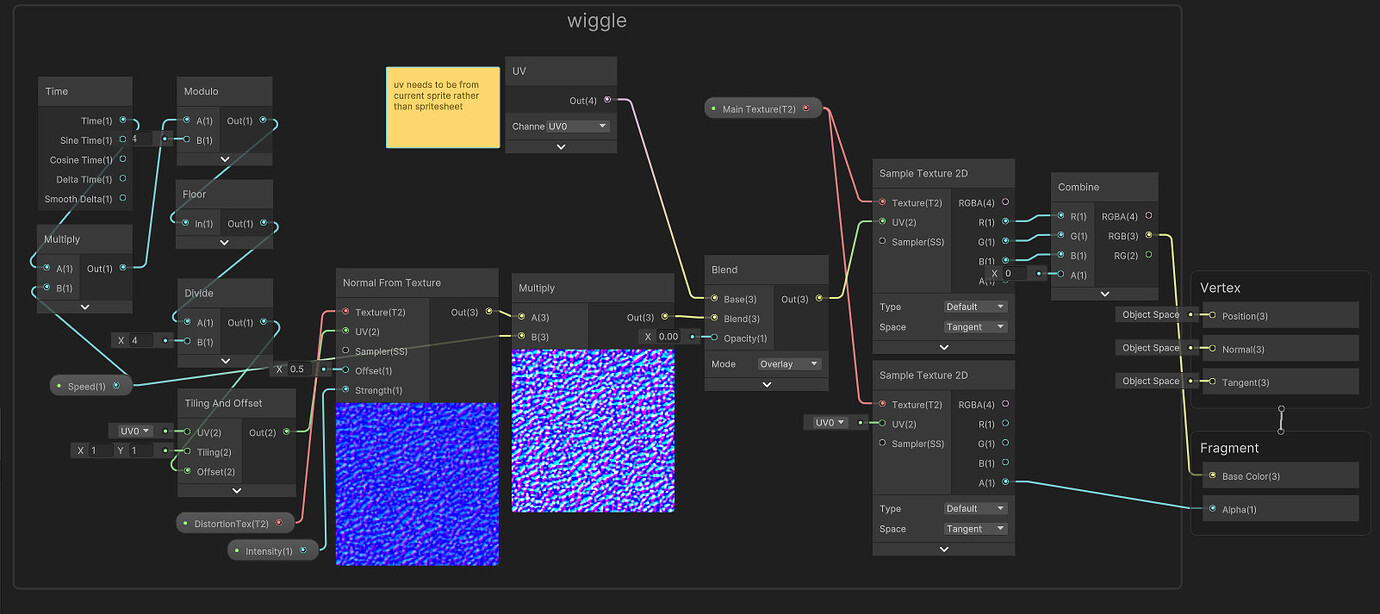This screenshot has width=1380, height=614.
Task: Click Strength(1) input port on Normal From Texture
Action: tap(346, 390)
